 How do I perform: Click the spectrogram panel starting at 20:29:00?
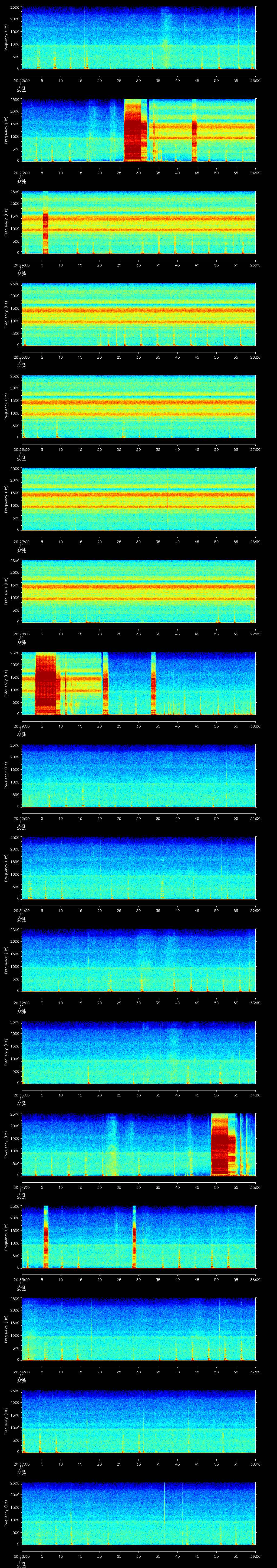(139, 683)
